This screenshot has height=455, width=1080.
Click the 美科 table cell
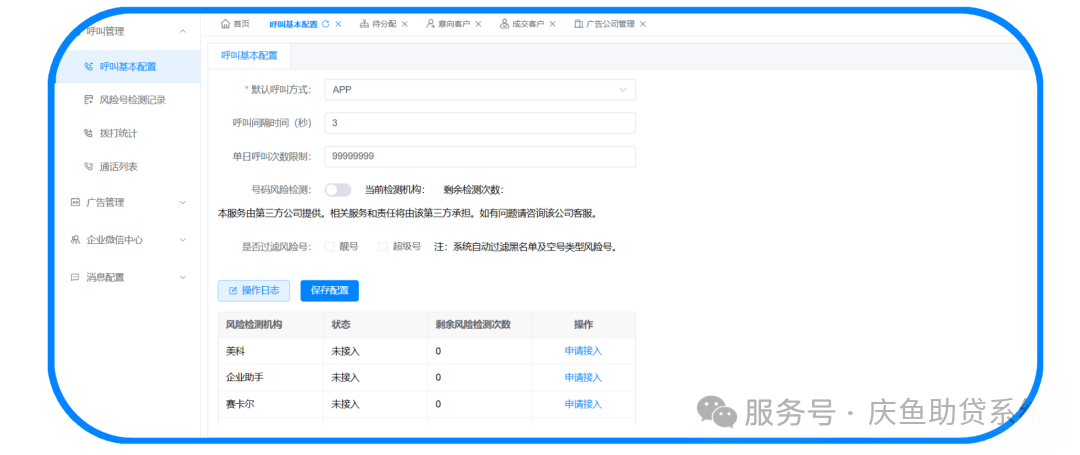[x=271, y=351]
